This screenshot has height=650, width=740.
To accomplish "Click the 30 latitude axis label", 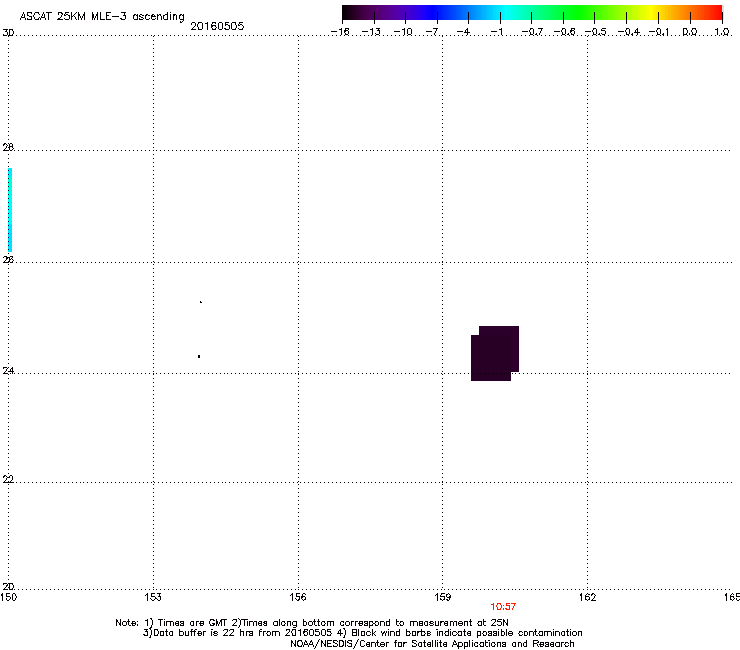I will [8, 33].
